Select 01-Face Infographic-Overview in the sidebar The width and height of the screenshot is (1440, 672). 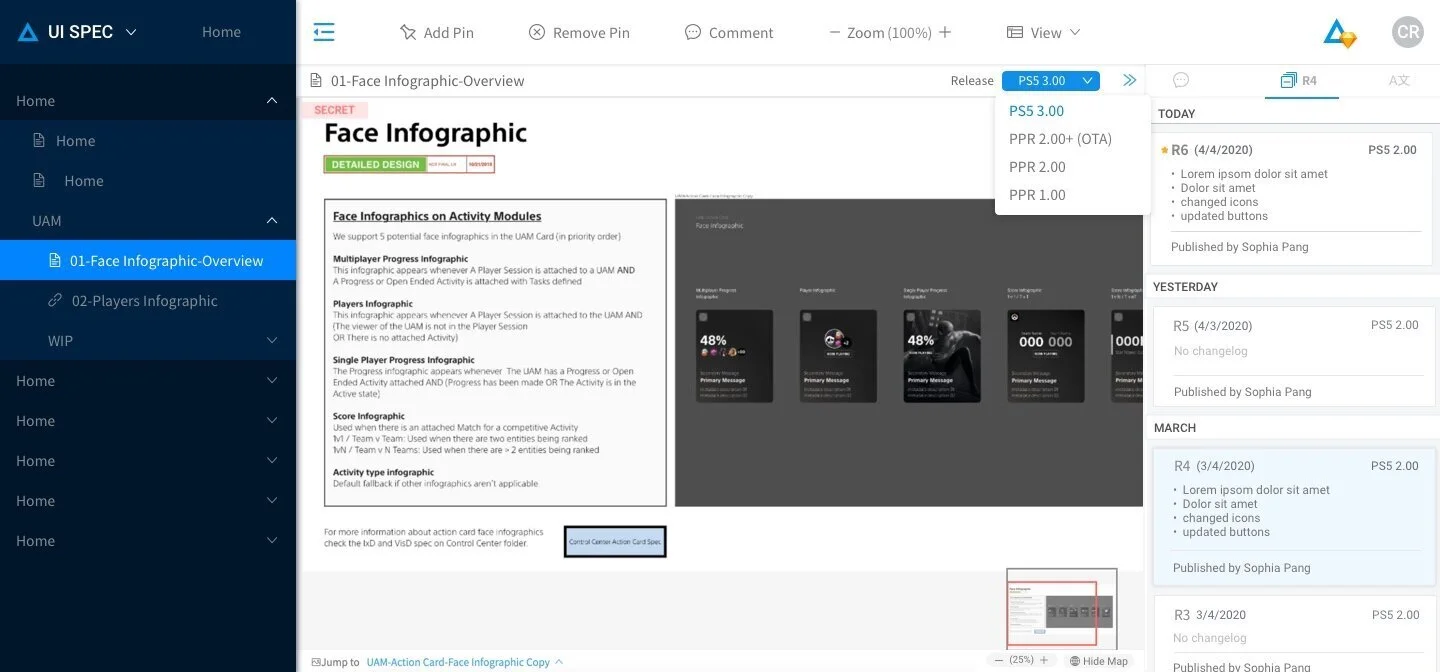tap(148, 260)
